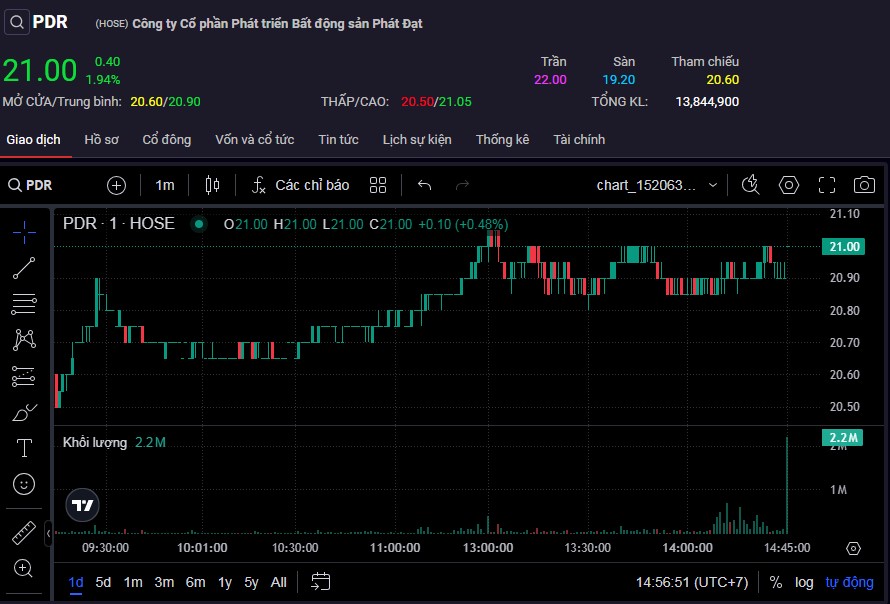
Task: Click the Các chỉ báo indicators button
Action: [x=300, y=185]
